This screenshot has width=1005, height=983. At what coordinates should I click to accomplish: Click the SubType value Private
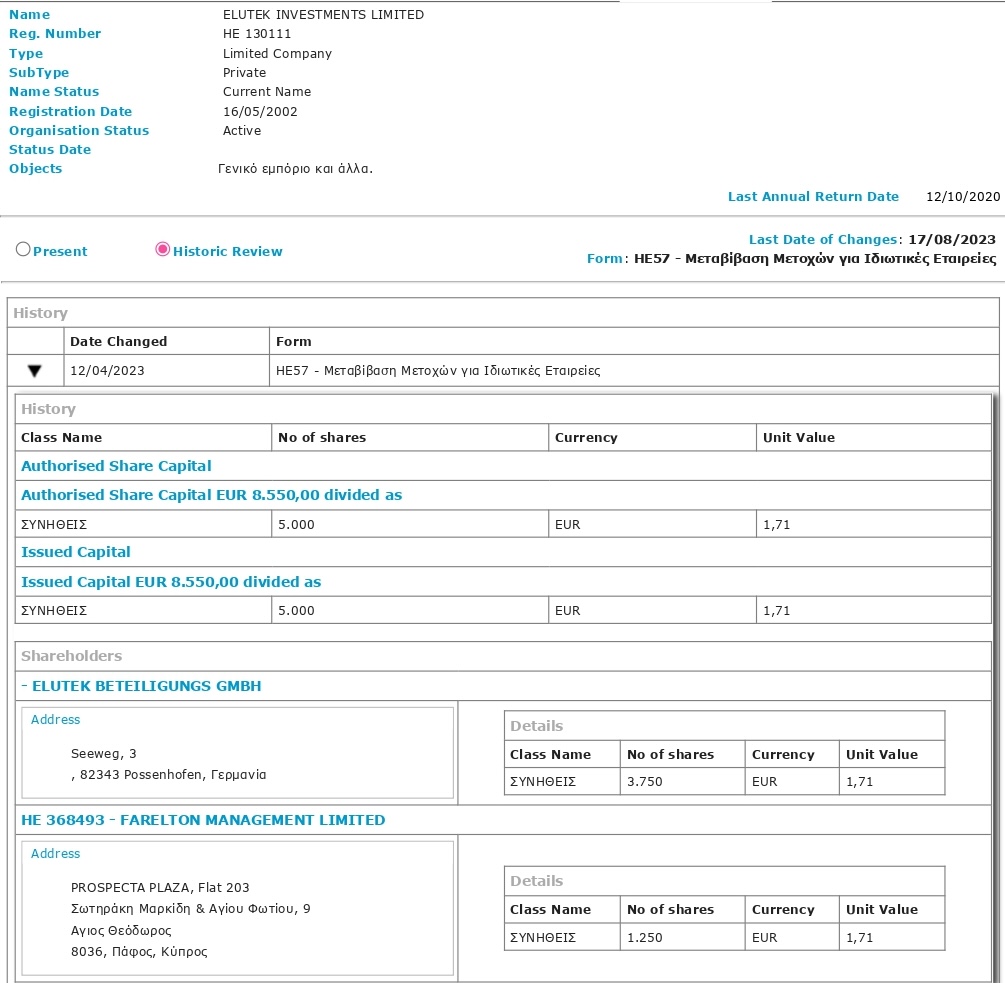point(244,73)
